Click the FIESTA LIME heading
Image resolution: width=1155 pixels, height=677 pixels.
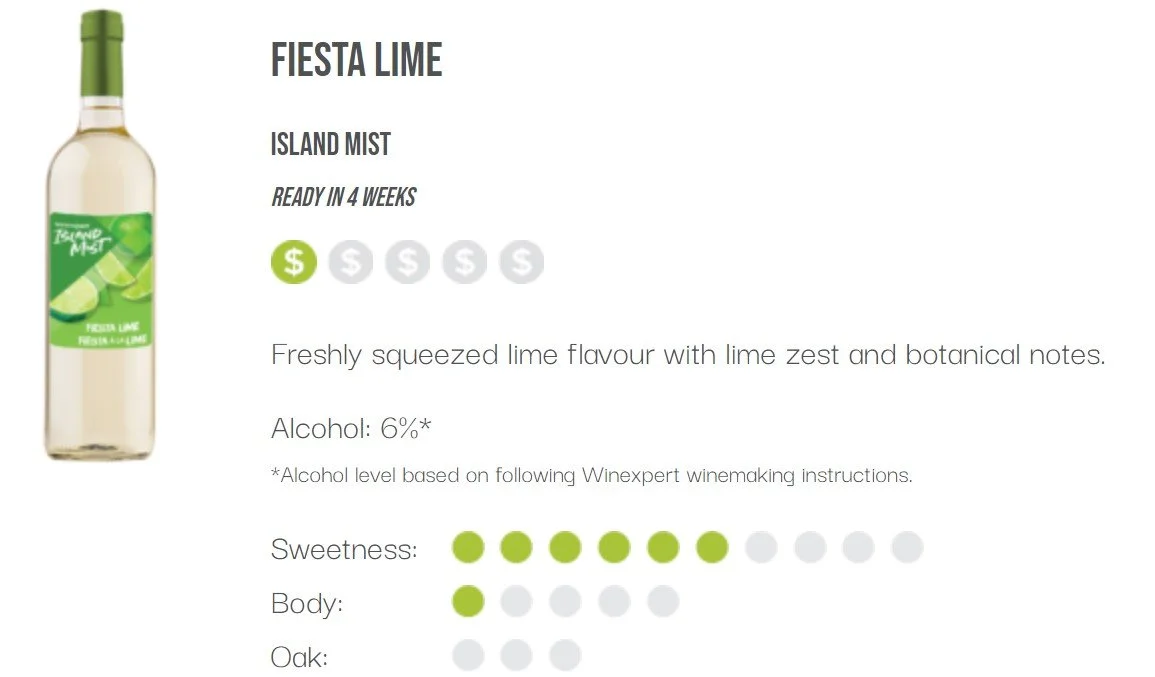tap(357, 60)
